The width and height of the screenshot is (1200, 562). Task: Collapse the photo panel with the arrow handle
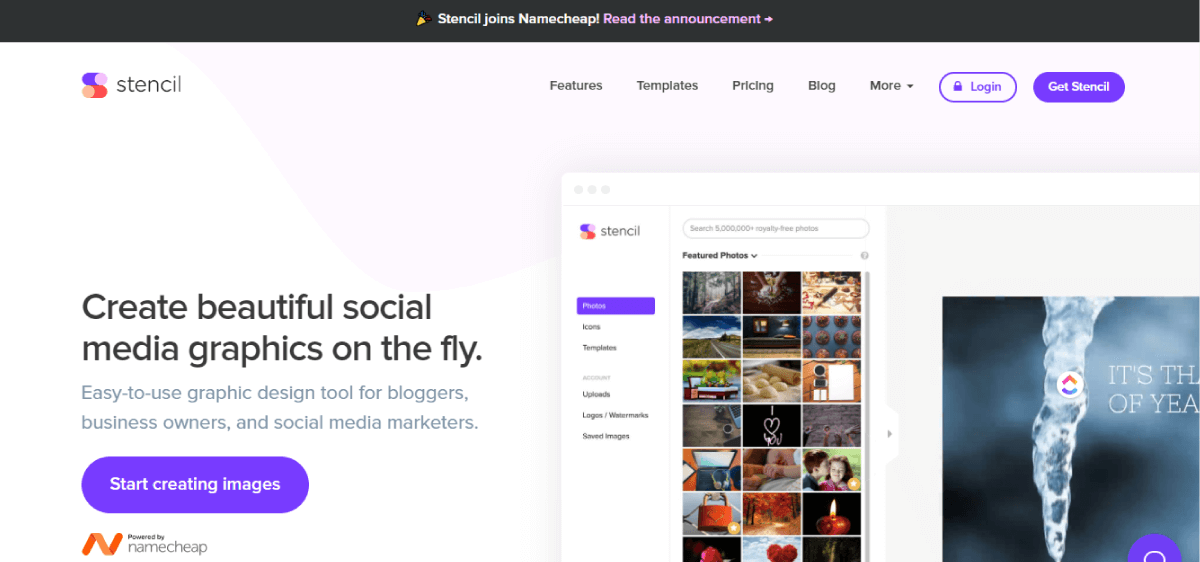pyautogui.click(x=890, y=434)
